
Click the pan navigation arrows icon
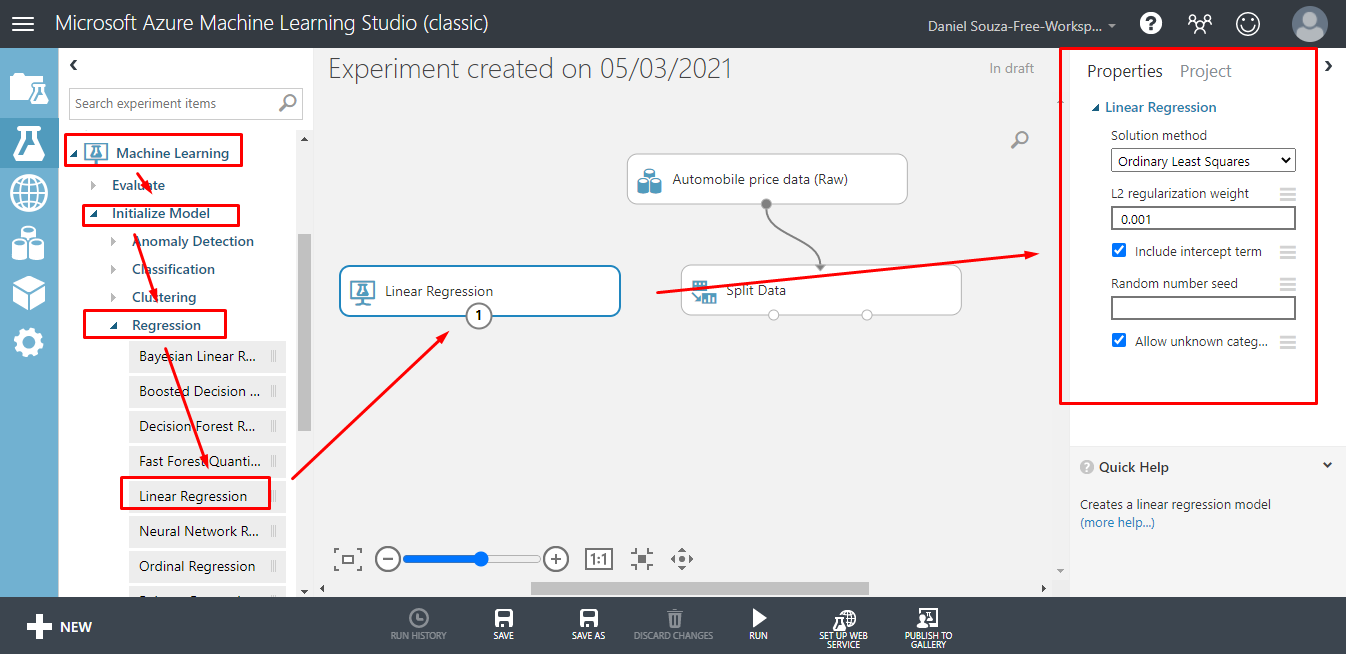pyautogui.click(x=682, y=559)
